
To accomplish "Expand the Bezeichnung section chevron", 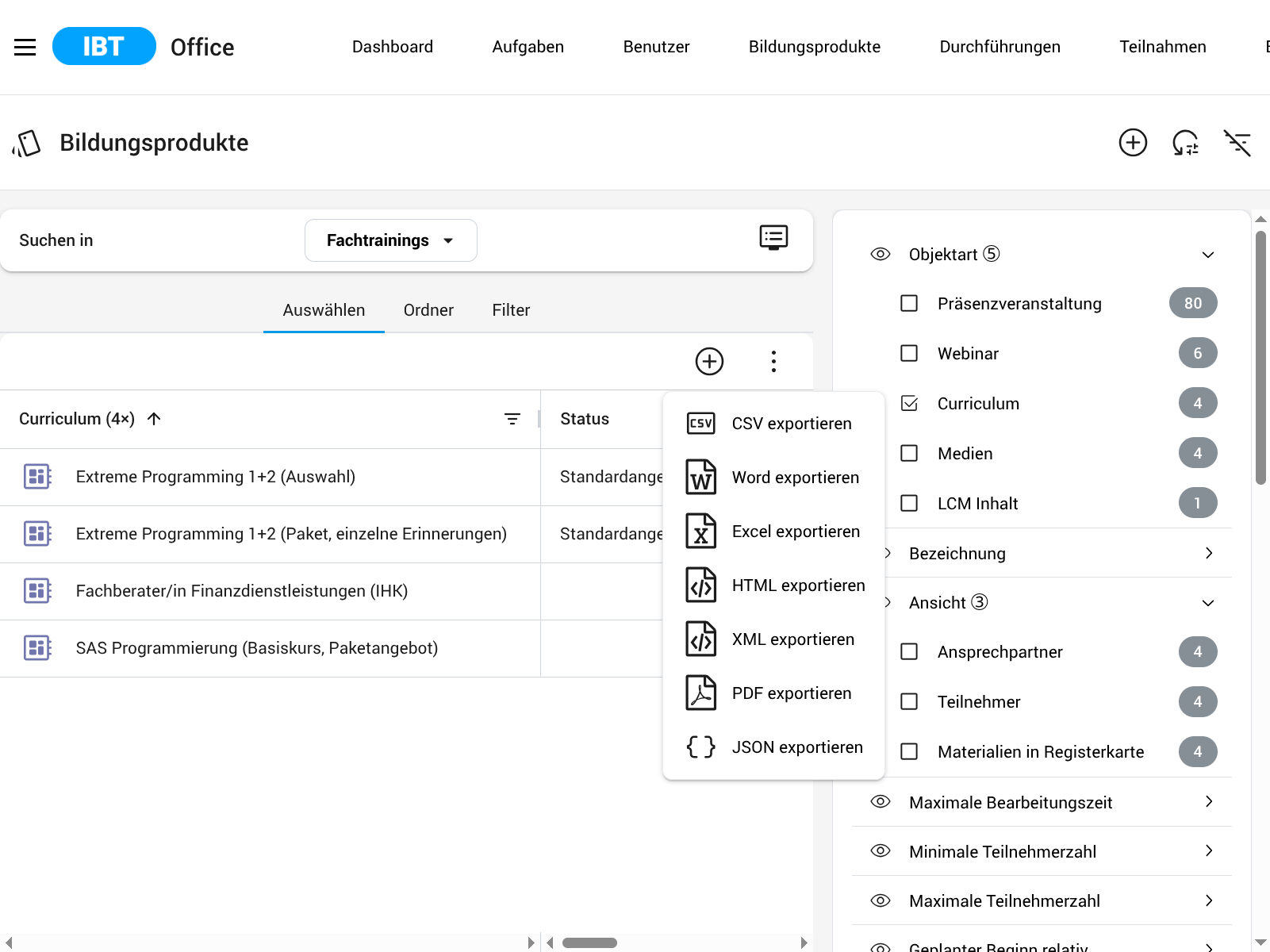I will (1208, 553).
